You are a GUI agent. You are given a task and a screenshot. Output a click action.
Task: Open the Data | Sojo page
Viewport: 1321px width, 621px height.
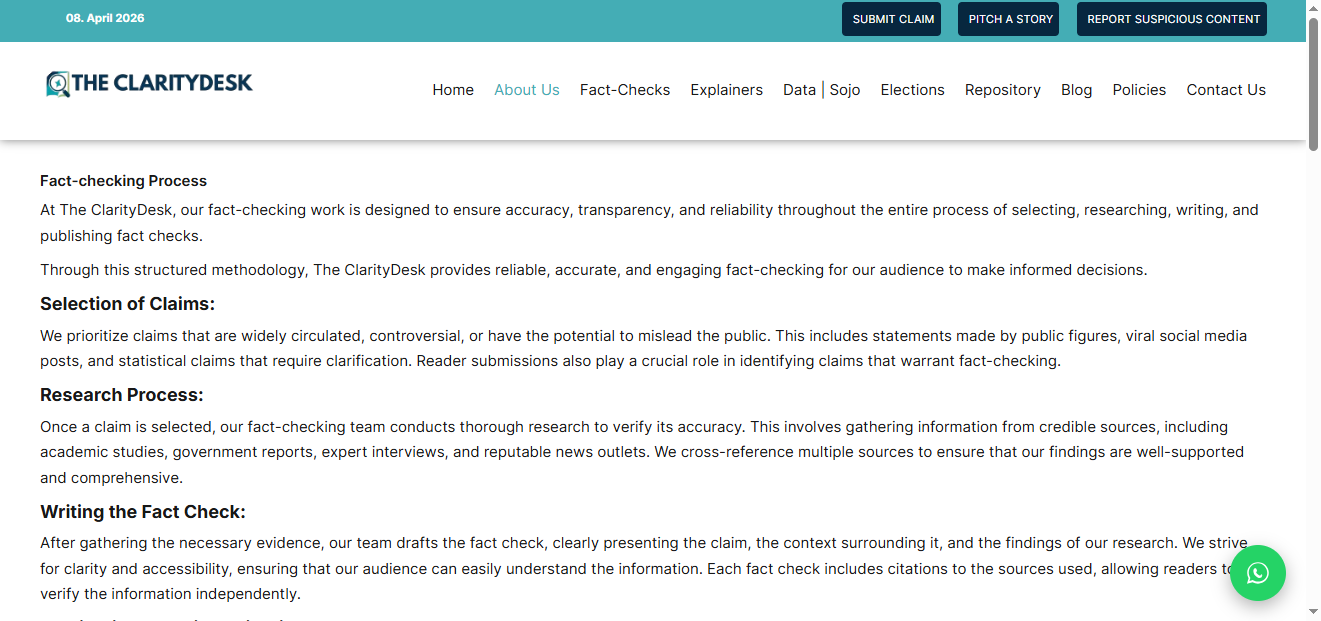pyautogui.click(x=821, y=90)
